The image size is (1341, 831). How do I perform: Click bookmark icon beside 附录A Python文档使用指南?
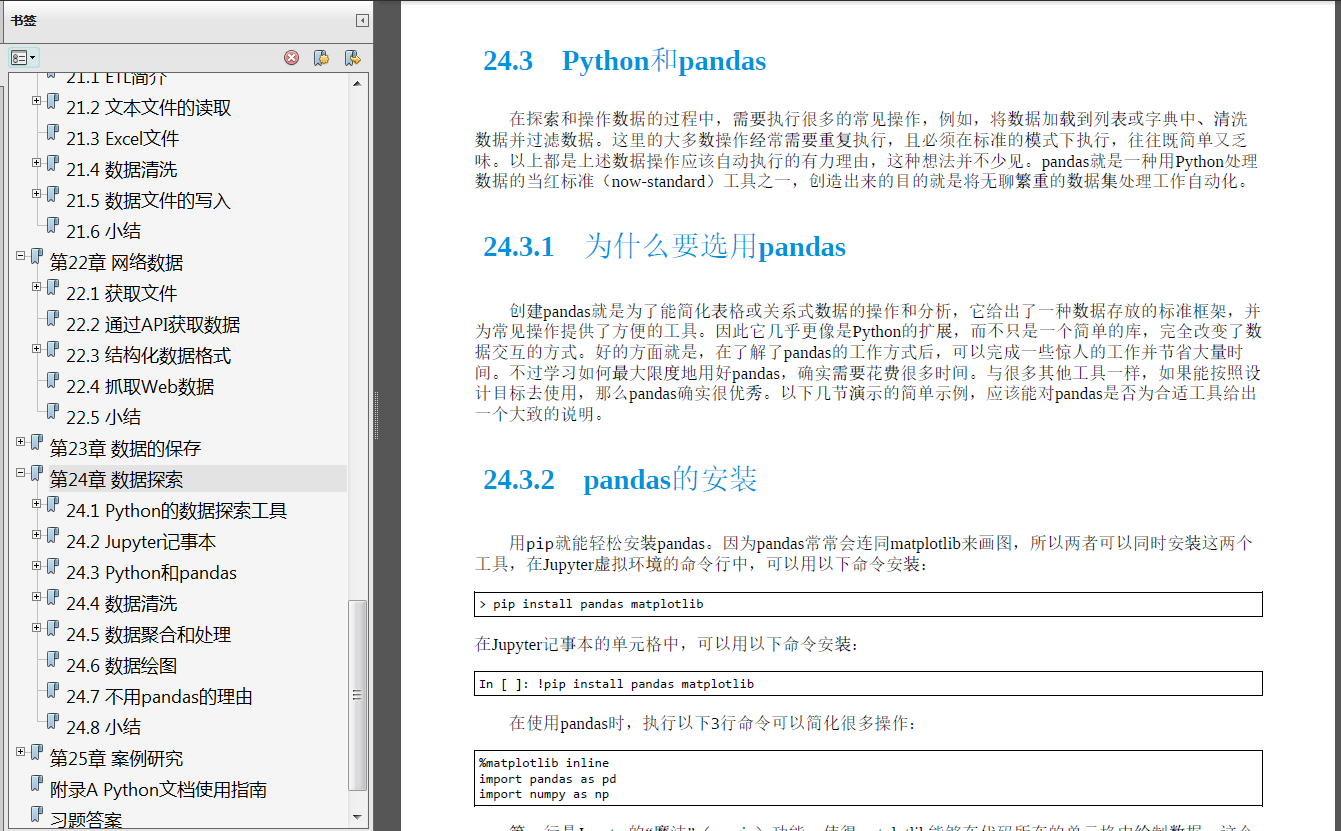[x=37, y=784]
